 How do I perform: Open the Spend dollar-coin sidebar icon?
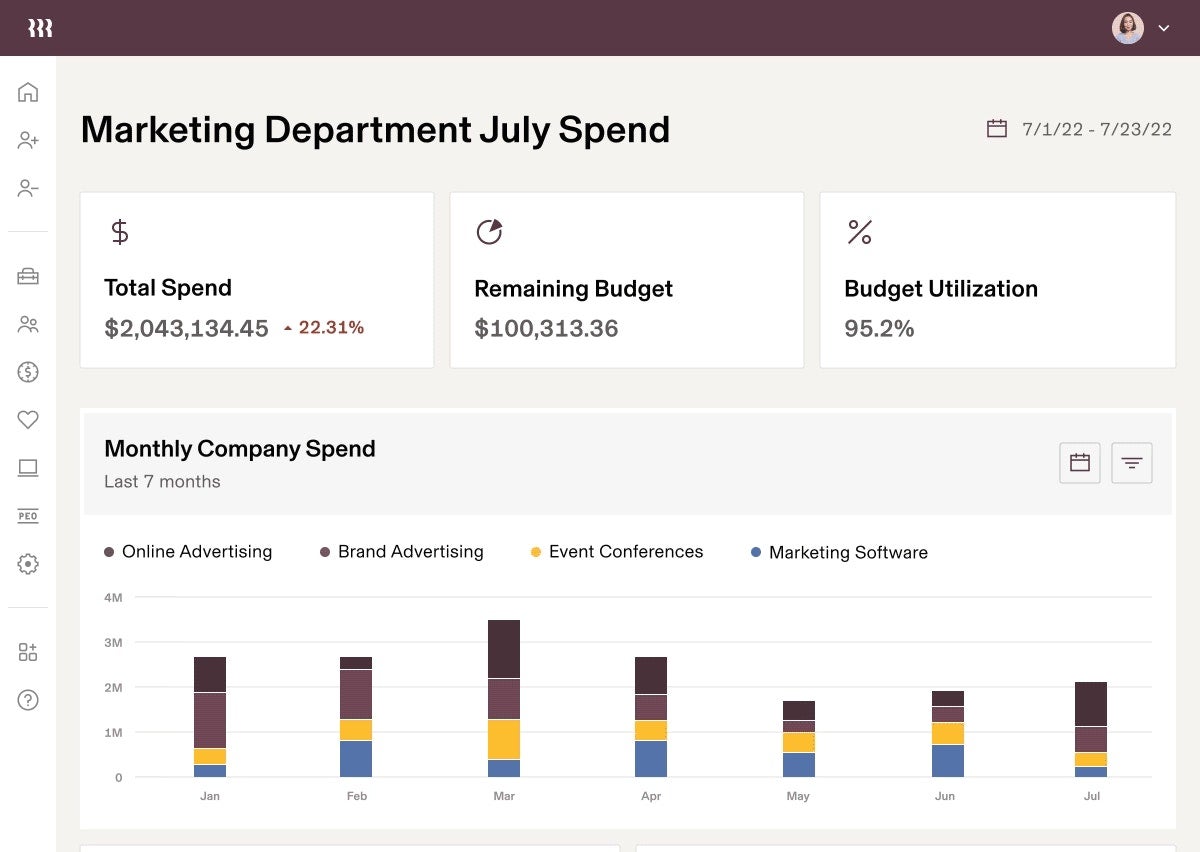28,372
